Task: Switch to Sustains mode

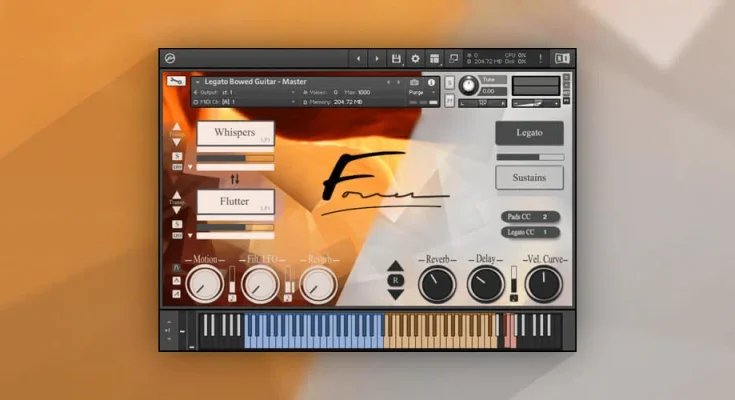Action: pos(529,177)
